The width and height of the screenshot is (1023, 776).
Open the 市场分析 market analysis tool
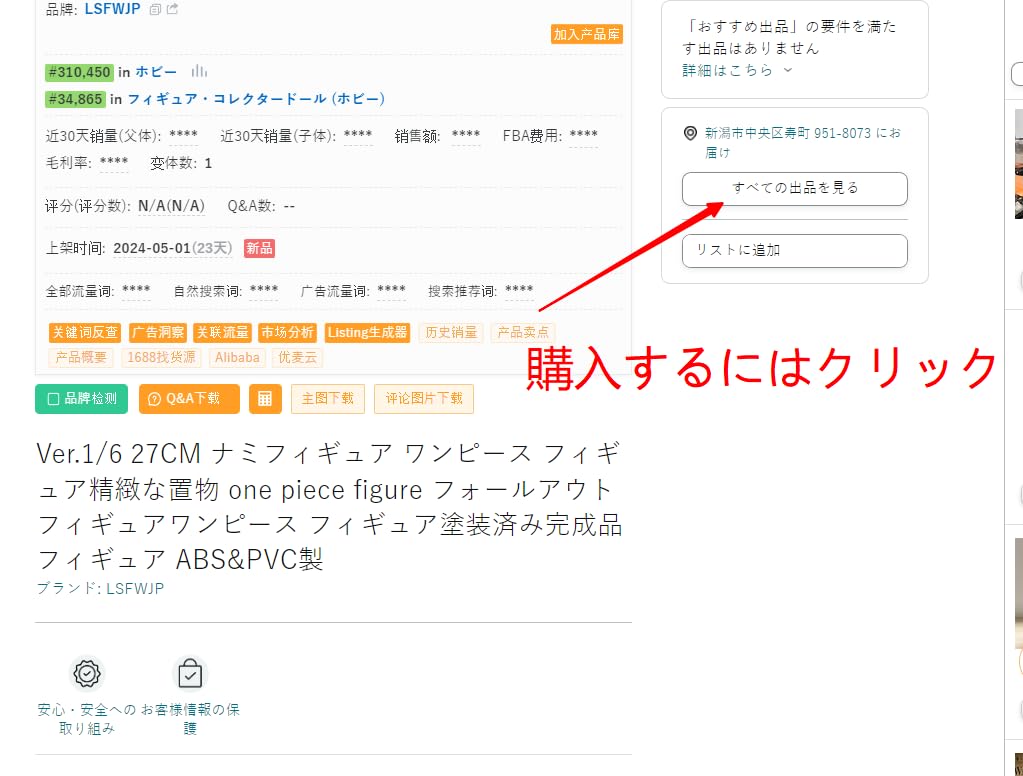[287, 332]
